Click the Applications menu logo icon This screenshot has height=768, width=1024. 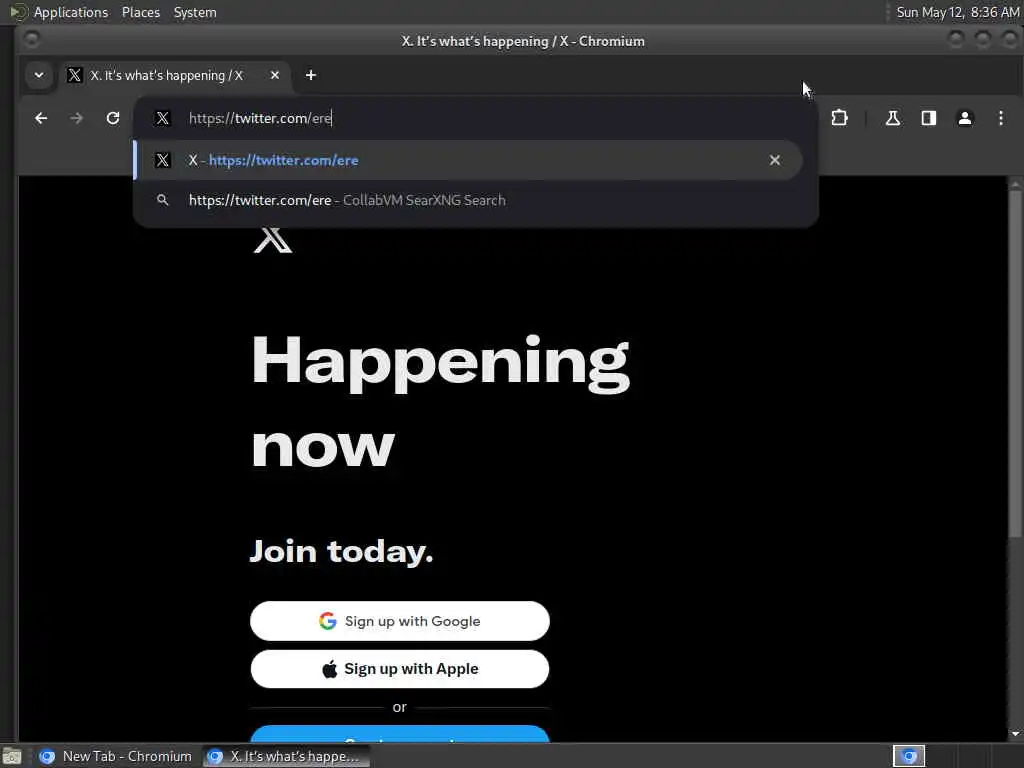click(x=18, y=12)
